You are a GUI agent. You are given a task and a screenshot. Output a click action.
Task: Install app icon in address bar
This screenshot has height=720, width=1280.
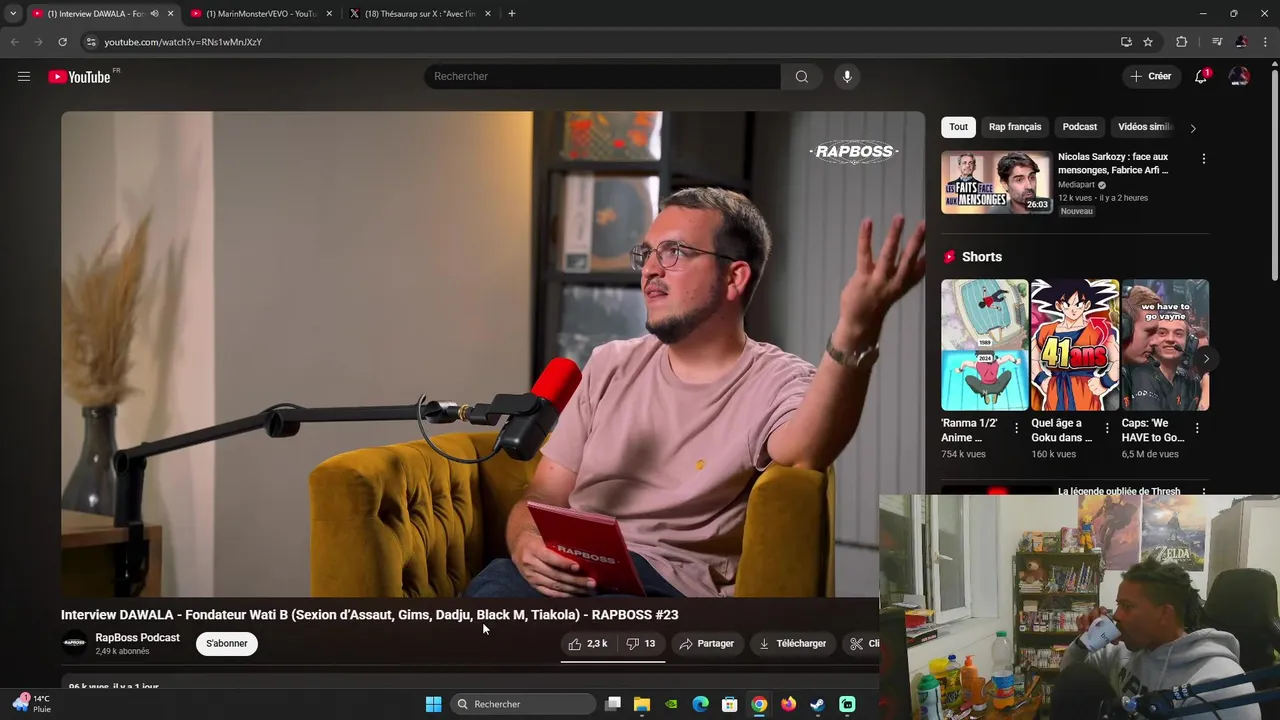(x=1126, y=42)
